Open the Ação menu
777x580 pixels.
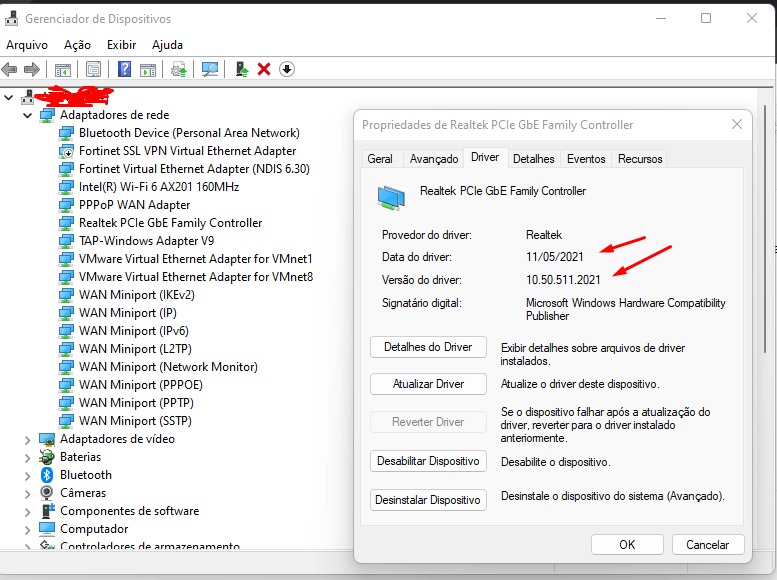click(77, 45)
